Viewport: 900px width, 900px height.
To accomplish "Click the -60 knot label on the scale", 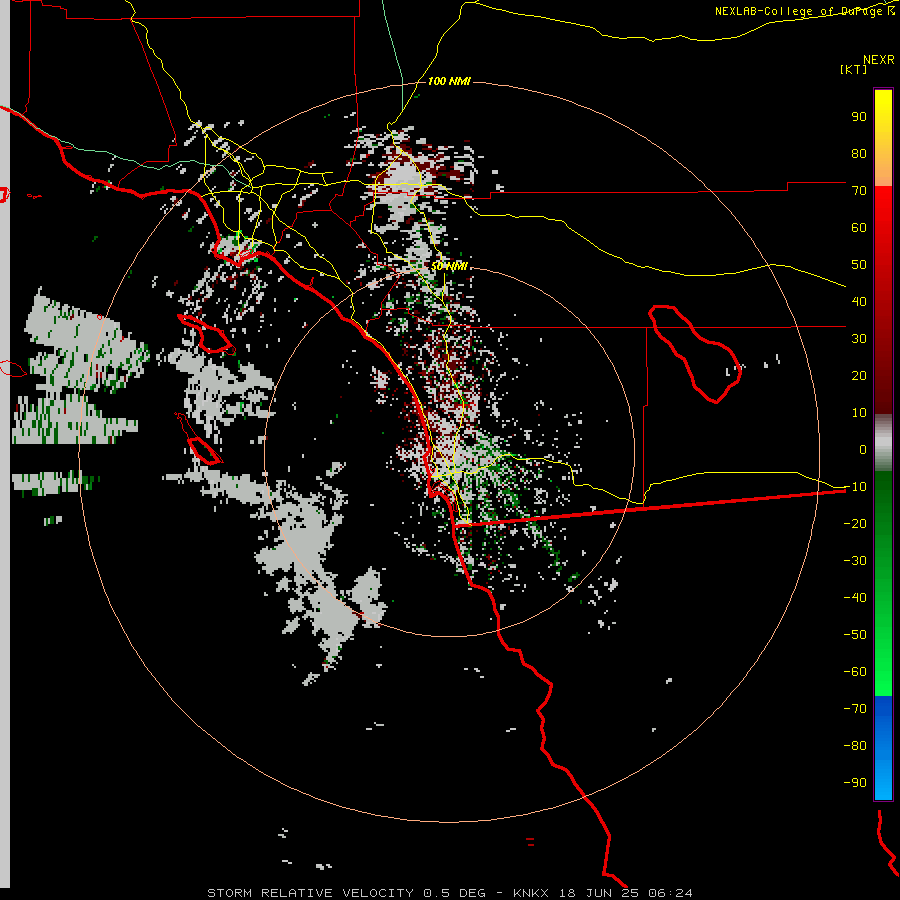I will point(855,672).
